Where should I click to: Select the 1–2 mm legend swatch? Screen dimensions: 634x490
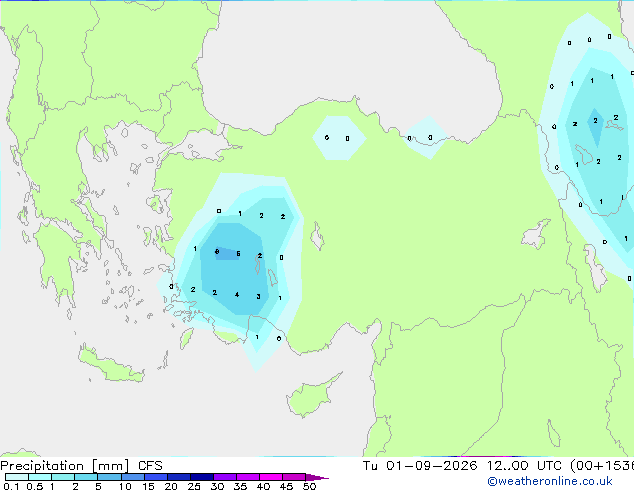pos(63,477)
